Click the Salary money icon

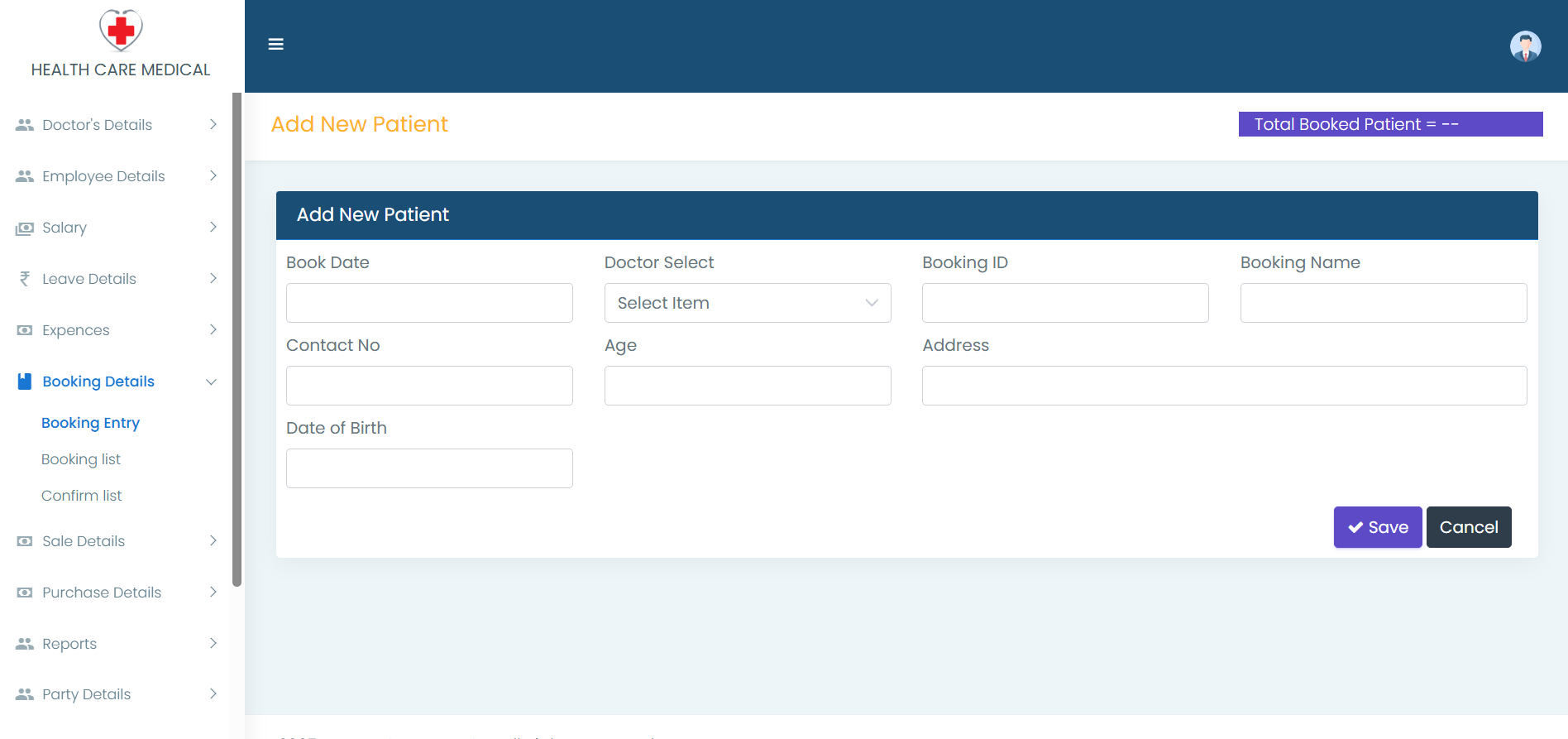tap(25, 228)
